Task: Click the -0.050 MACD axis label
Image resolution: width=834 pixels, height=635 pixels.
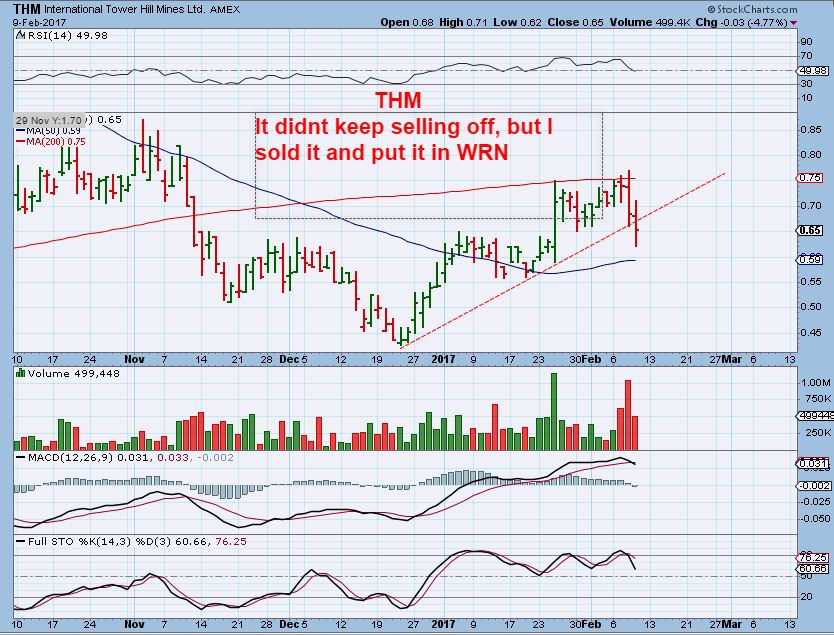Action: [815, 519]
